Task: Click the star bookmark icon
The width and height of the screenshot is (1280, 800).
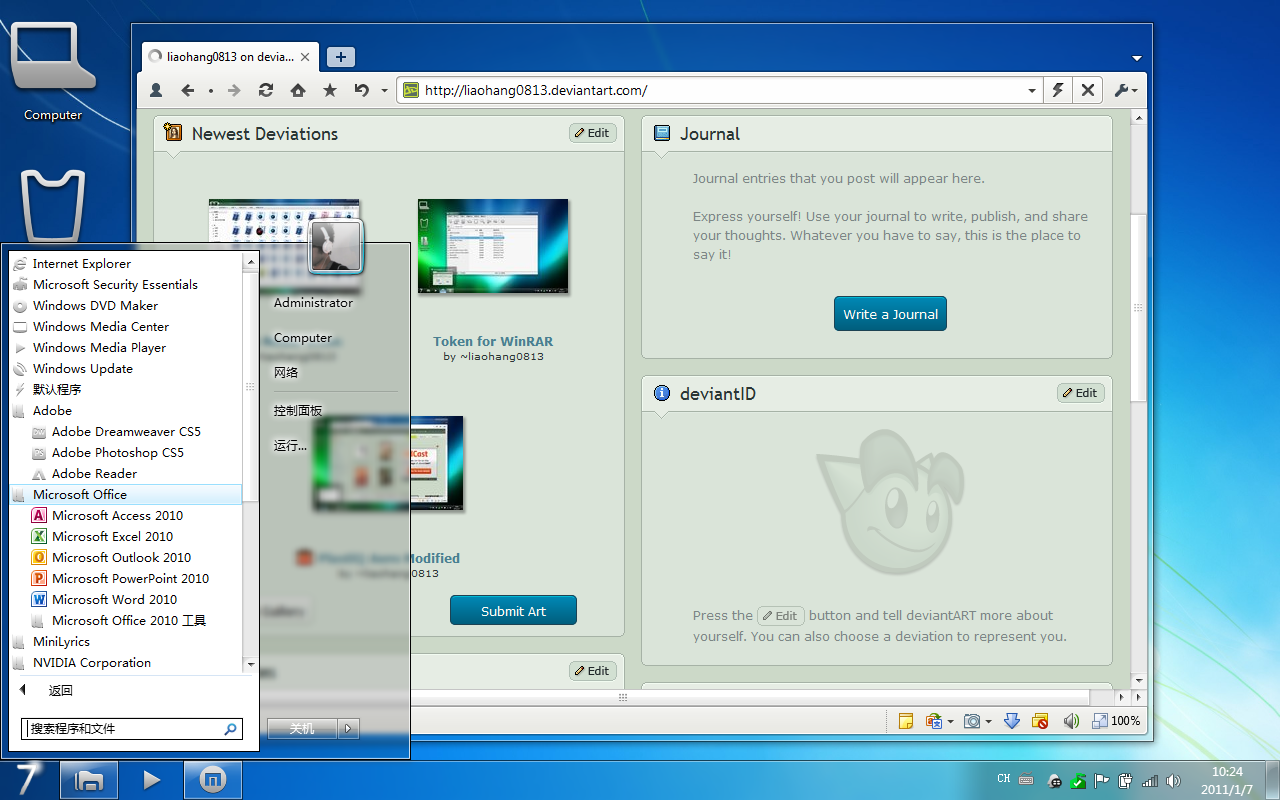Action: [x=329, y=90]
